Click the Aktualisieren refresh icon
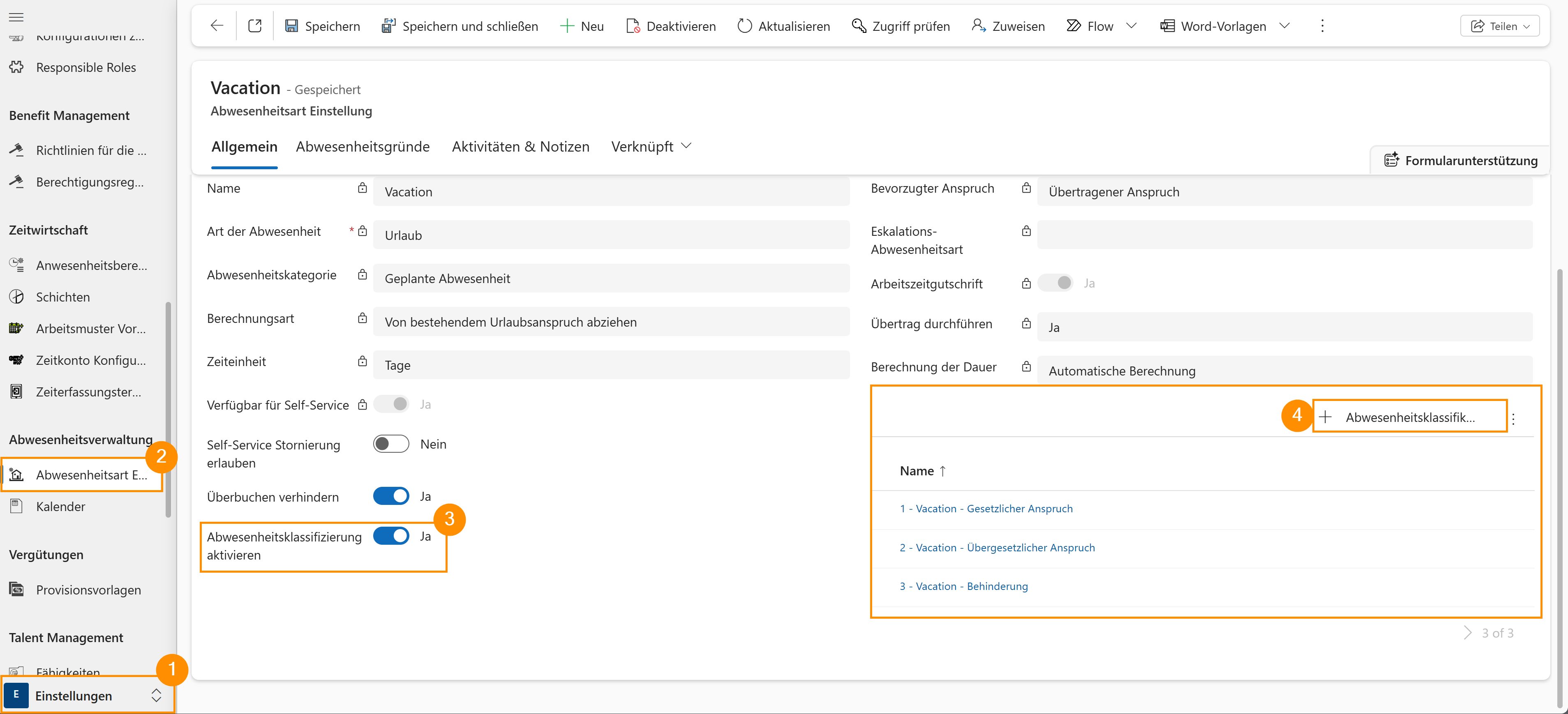The image size is (1568, 714). [744, 25]
